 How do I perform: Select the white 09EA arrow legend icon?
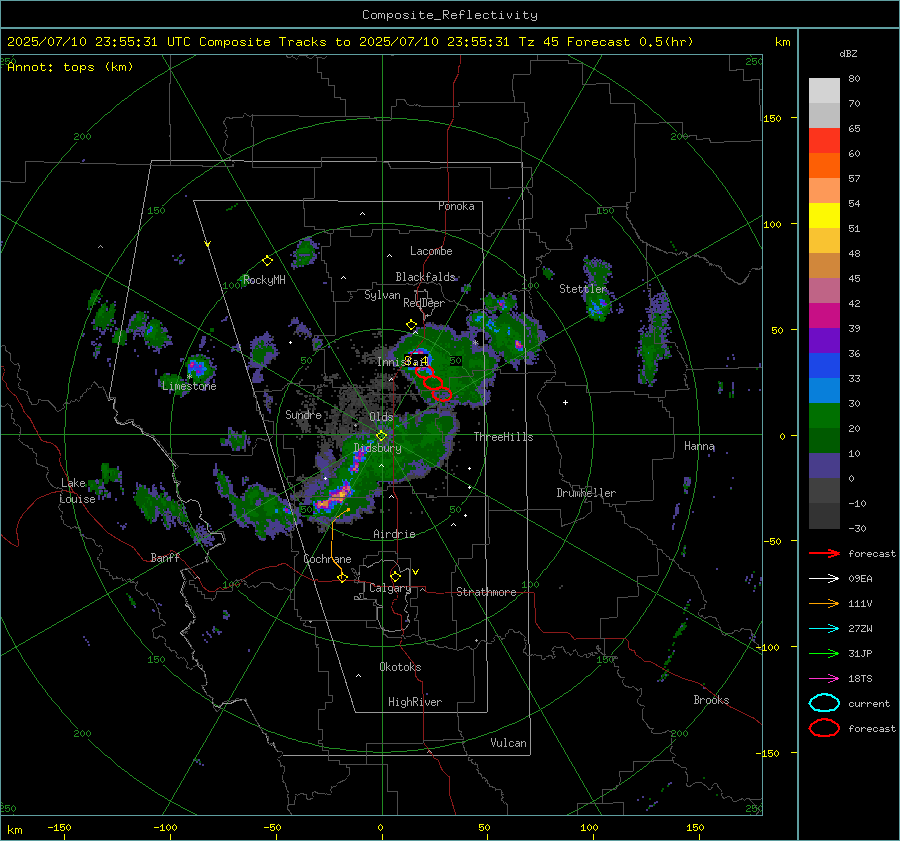coord(824,578)
